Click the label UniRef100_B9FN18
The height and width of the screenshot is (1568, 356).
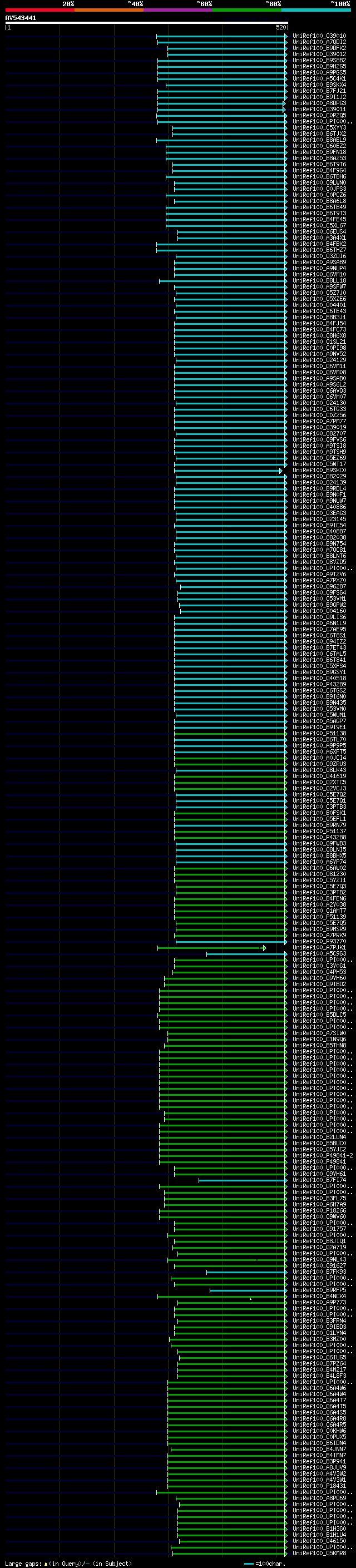(x=319, y=152)
